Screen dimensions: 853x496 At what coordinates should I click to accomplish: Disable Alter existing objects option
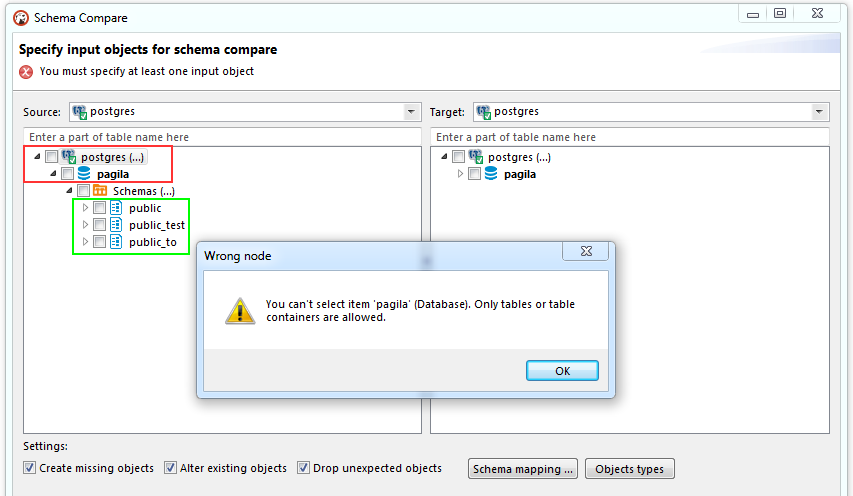pyautogui.click(x=171, y=468)
